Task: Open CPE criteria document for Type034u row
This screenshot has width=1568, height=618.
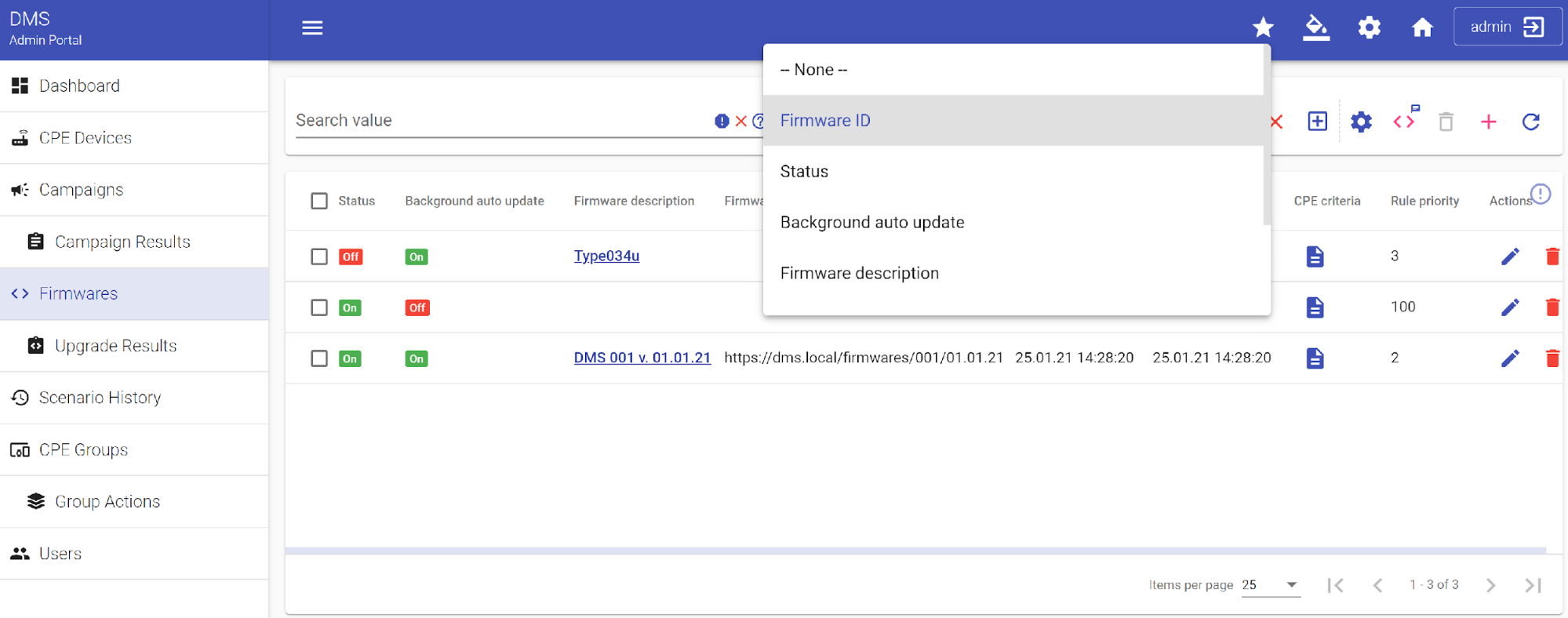Action: 1315,256
